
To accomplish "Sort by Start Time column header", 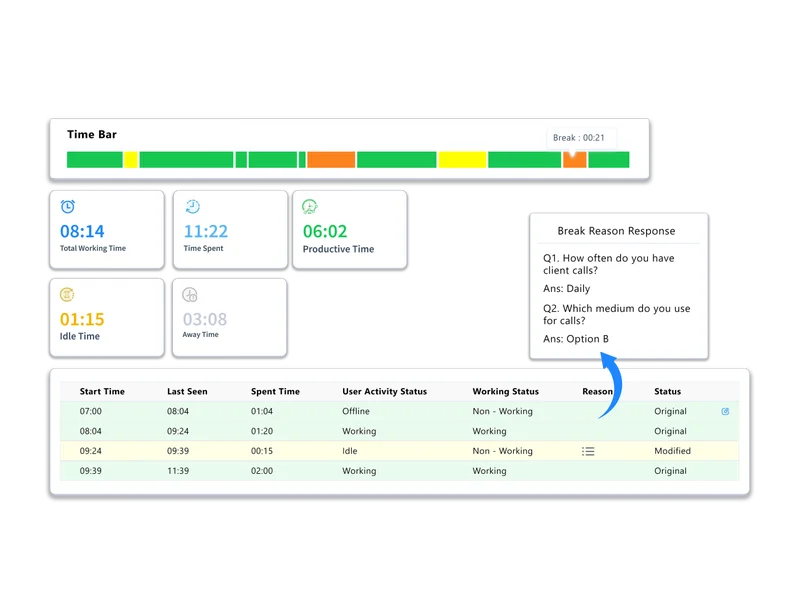I will pos(102,391).
